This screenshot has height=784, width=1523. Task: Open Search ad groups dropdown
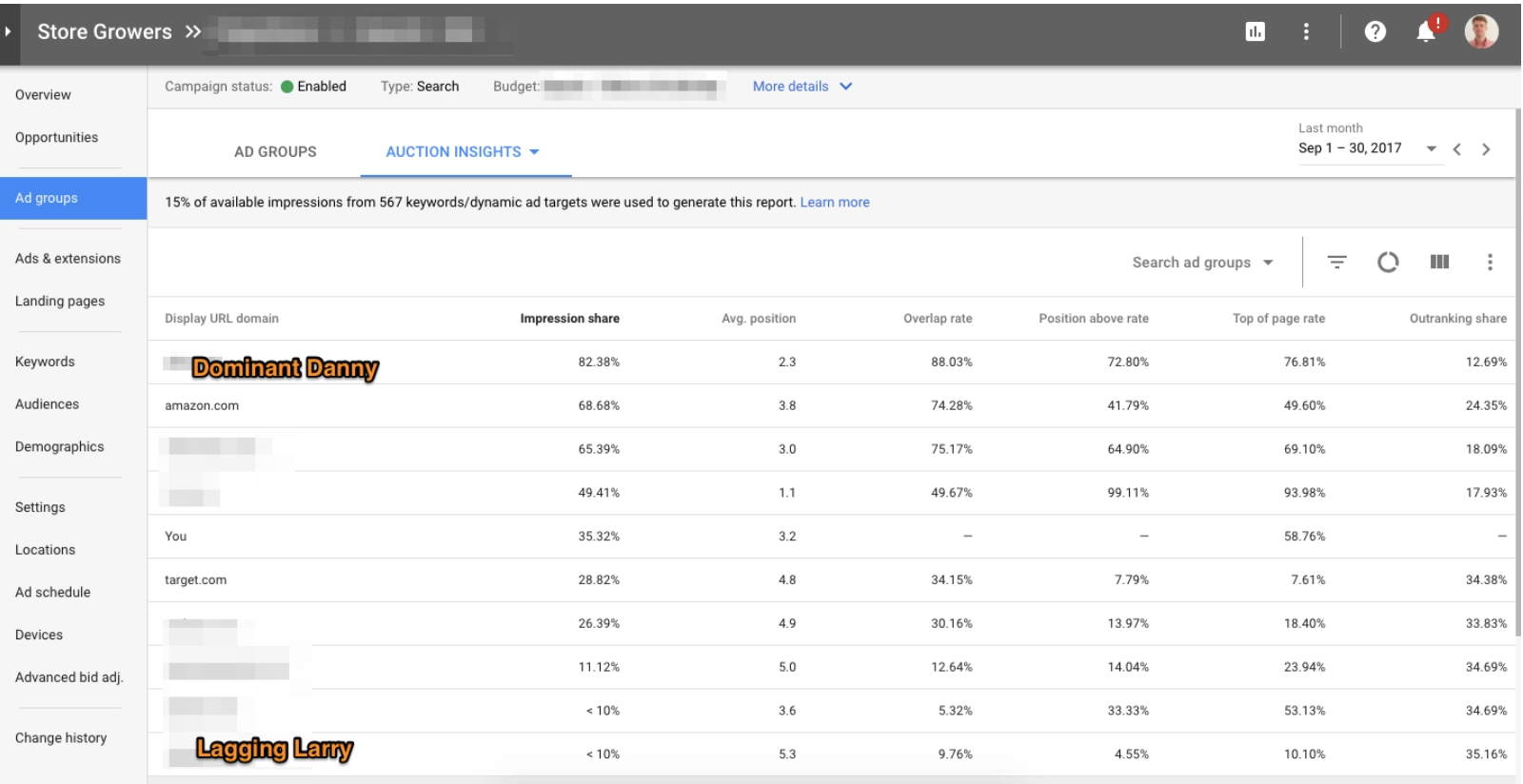point(1202,263)
